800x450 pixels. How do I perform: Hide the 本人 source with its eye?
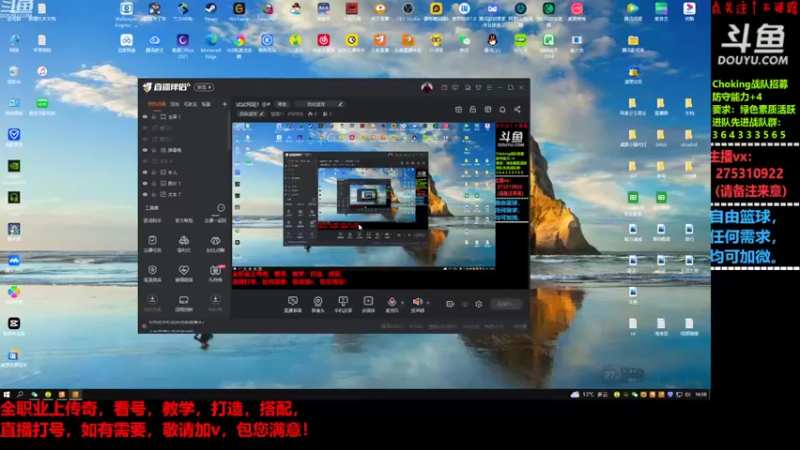click(145, 172)
